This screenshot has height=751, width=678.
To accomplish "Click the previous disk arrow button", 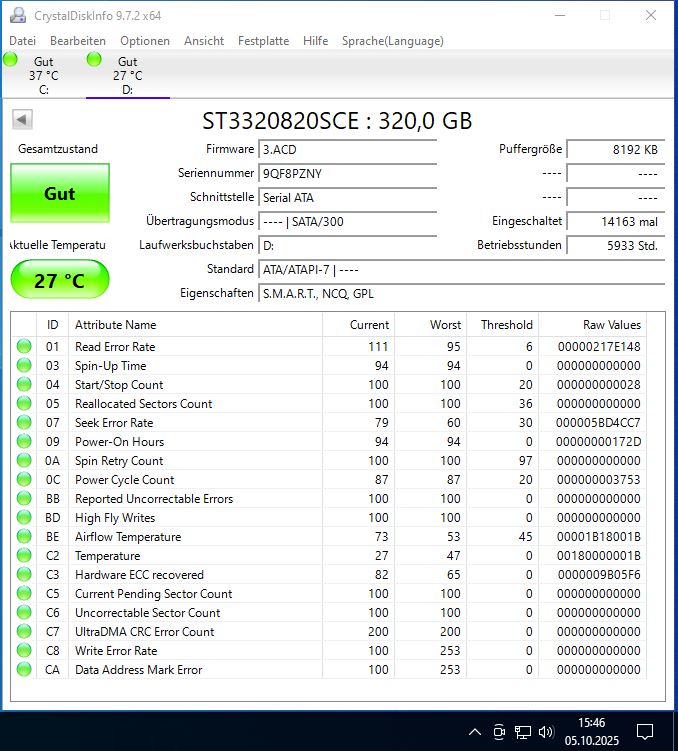I will (22, 119).
